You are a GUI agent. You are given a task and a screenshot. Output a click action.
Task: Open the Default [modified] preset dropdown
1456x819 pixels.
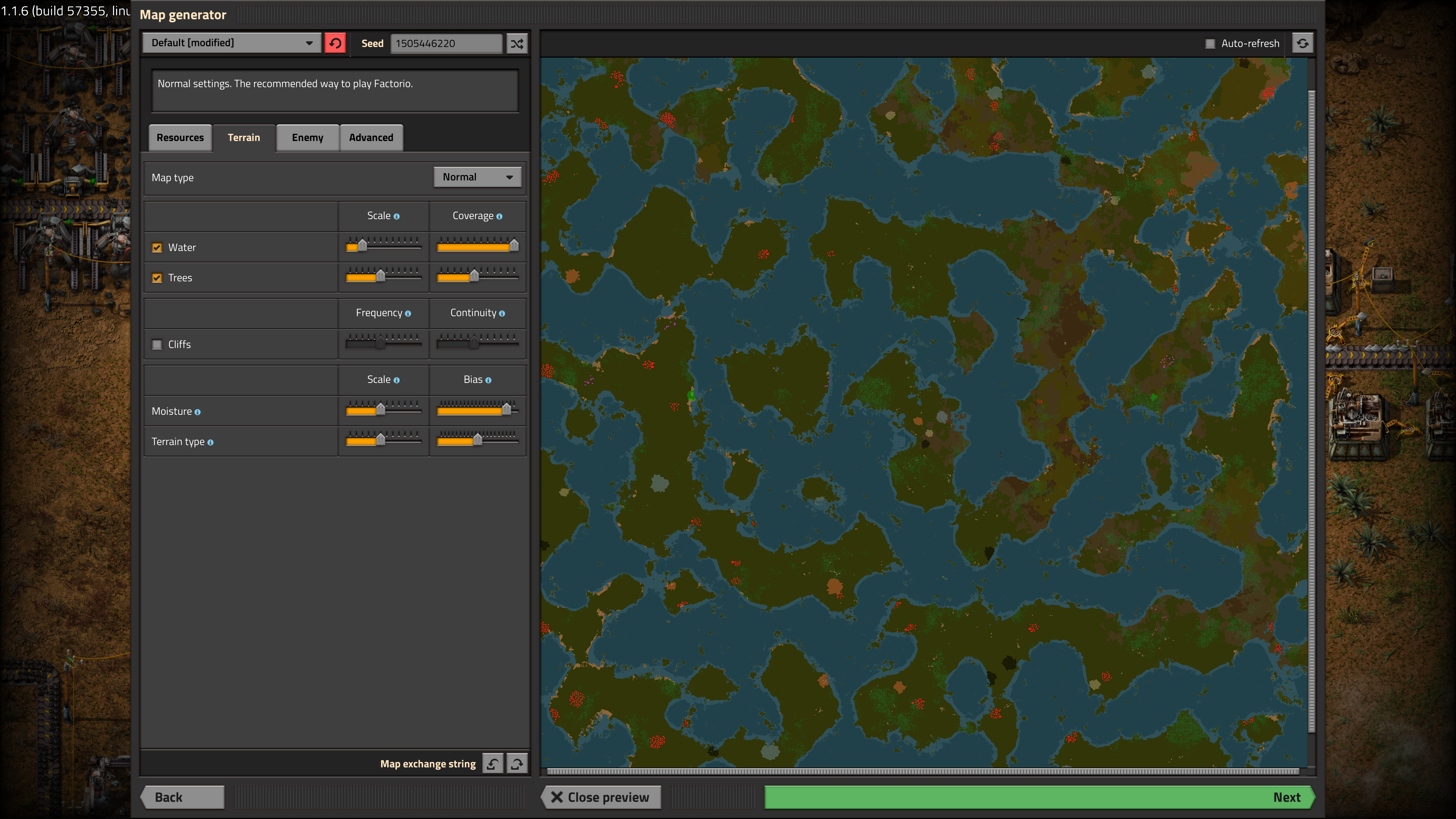point(232,43)
